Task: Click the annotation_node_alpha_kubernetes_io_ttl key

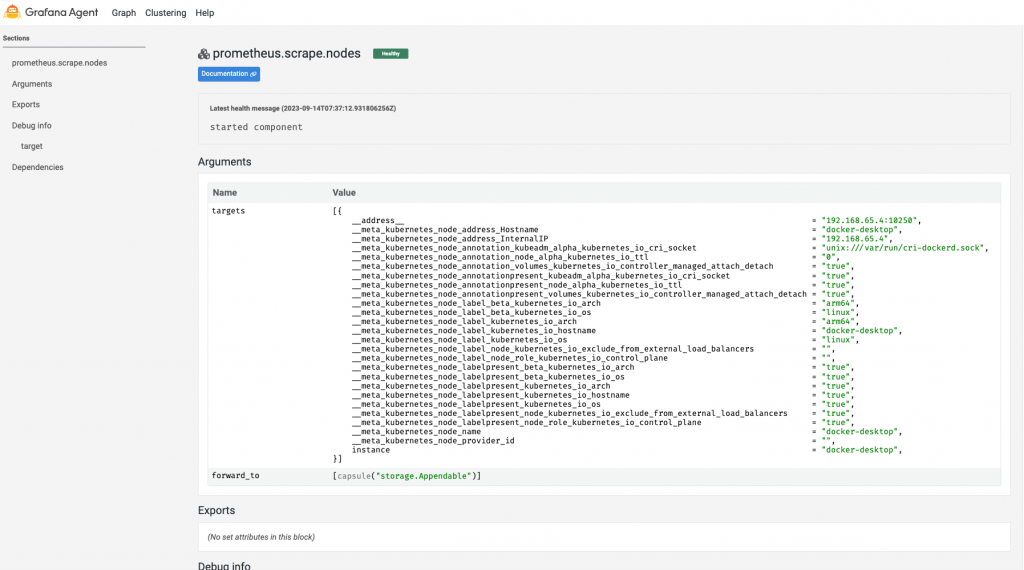Action: coord(500,257)
